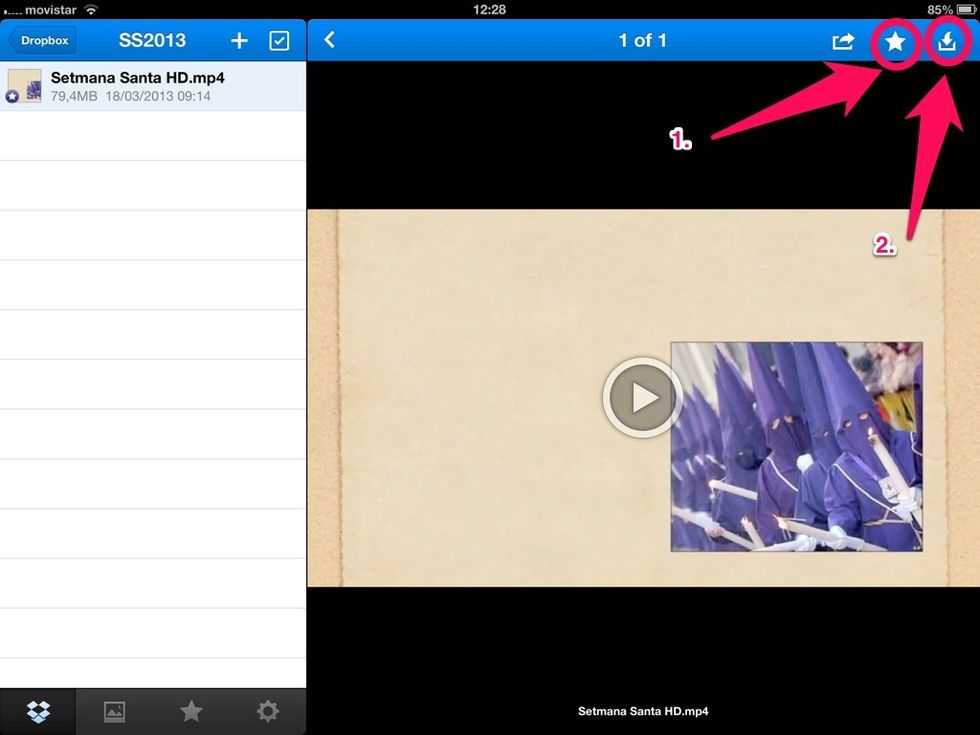The image size is (980, 735).
Task: Tap the video filename caption below the preview
Action: click(642, 712)
